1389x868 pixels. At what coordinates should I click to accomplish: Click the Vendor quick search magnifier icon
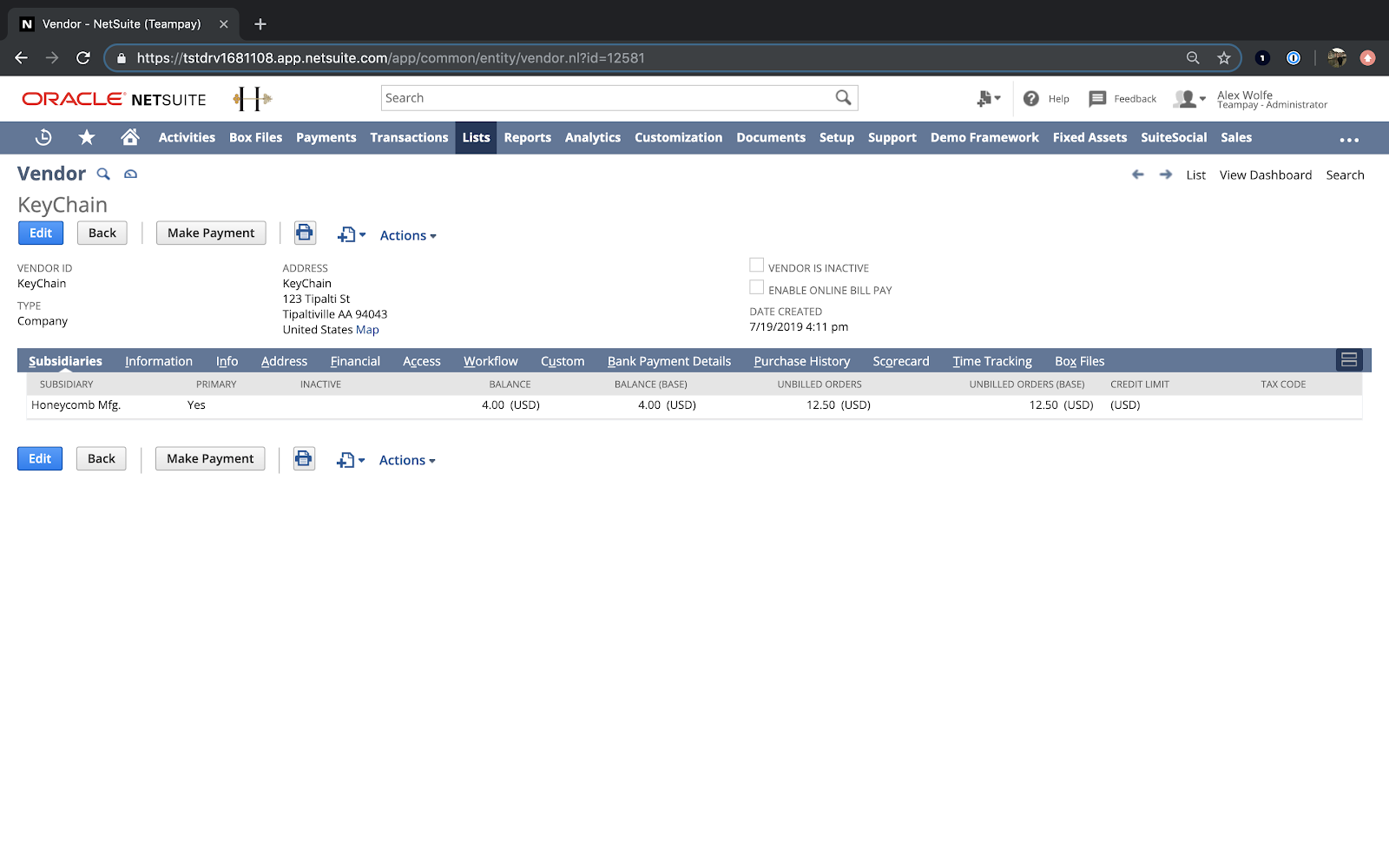(x=103, y=174)
